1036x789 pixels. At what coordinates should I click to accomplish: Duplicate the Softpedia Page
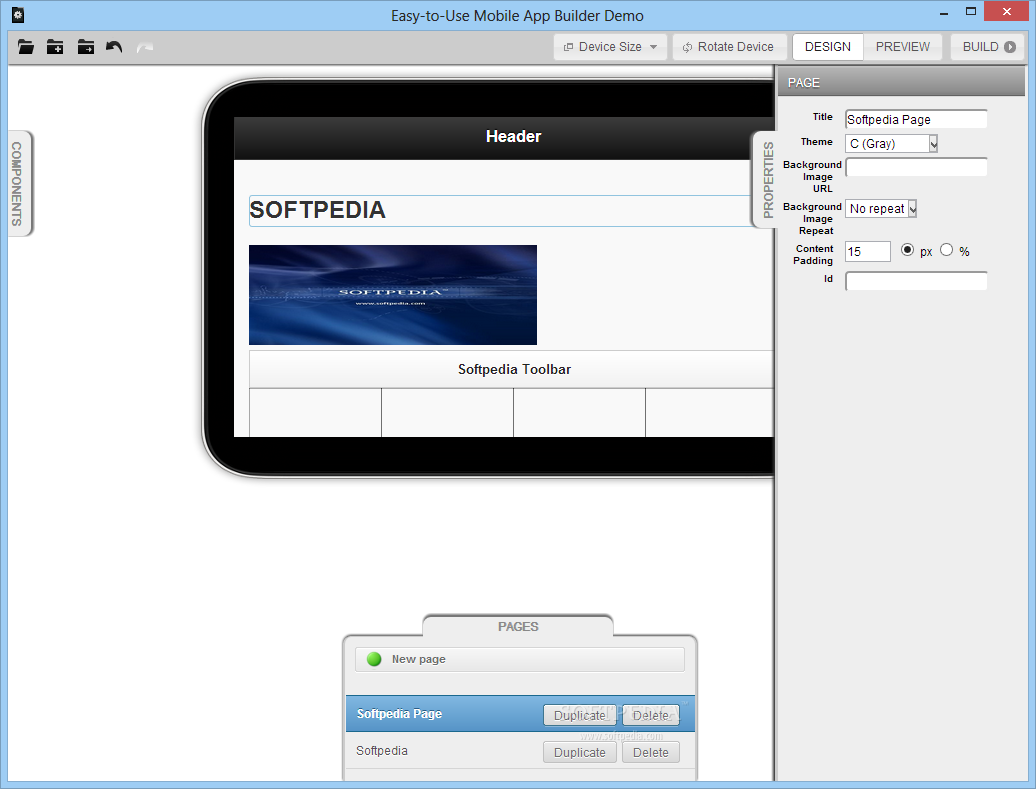pos(579,715)
